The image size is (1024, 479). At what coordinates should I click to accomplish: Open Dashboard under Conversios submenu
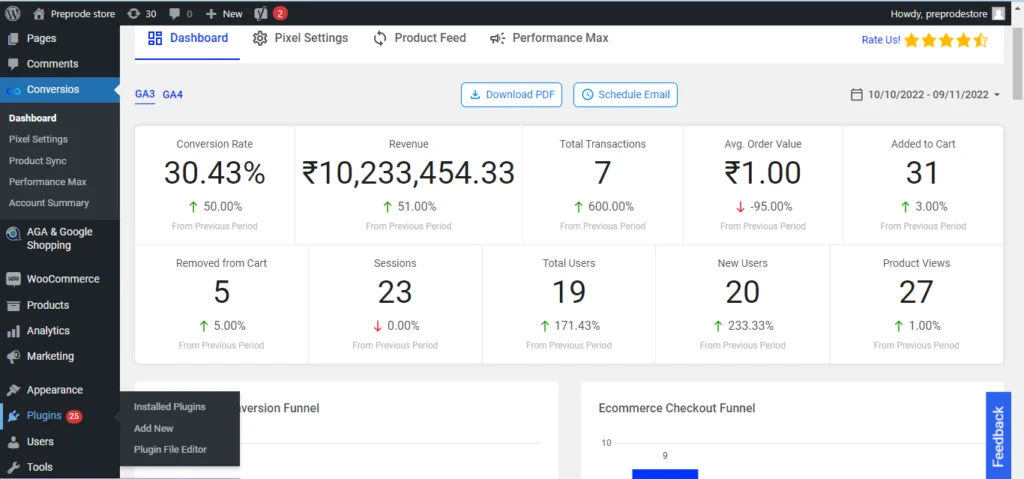click(33, 118)
